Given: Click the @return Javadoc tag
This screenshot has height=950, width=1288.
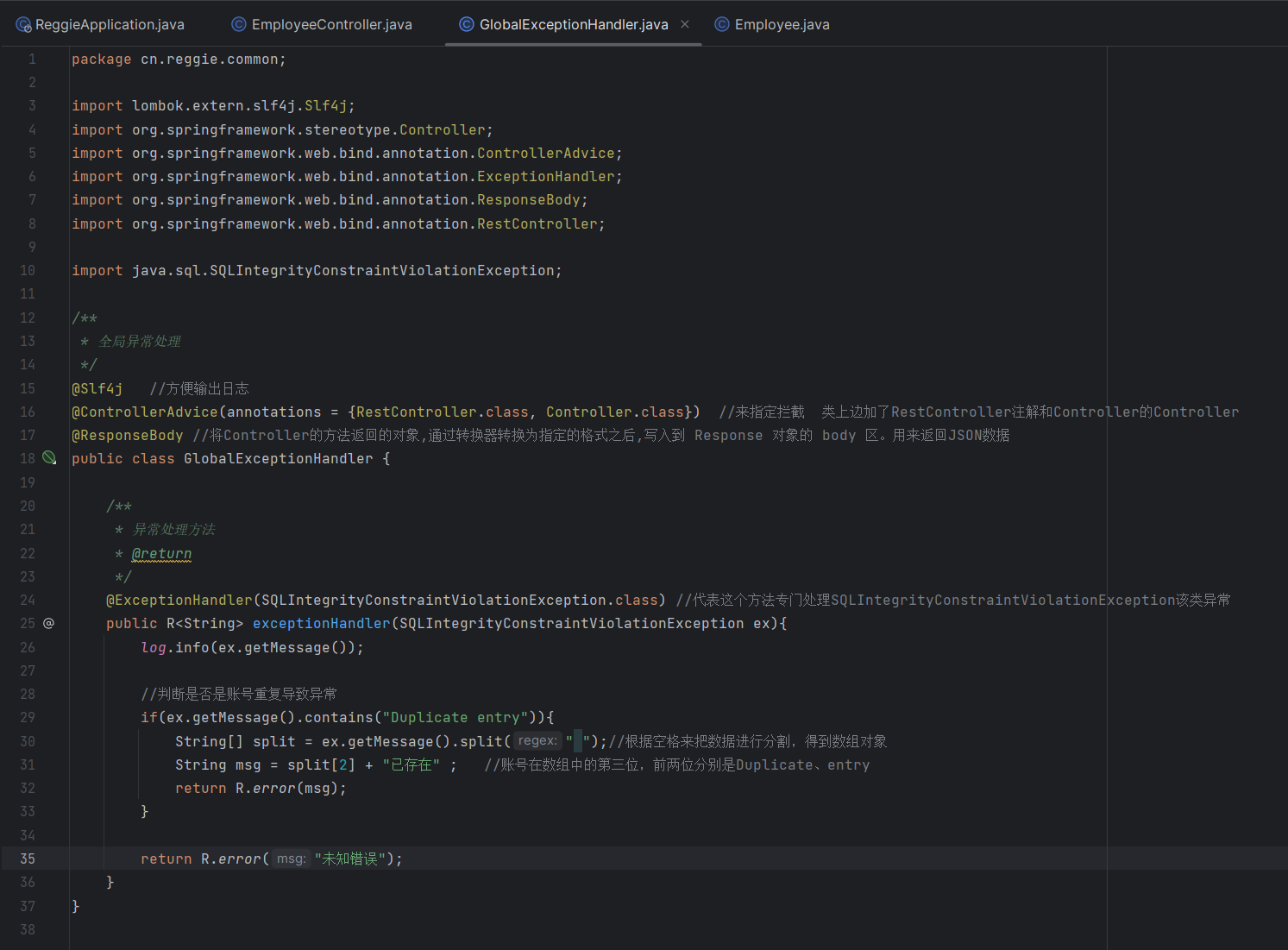Looking at the screenshot, I should 162,553.
